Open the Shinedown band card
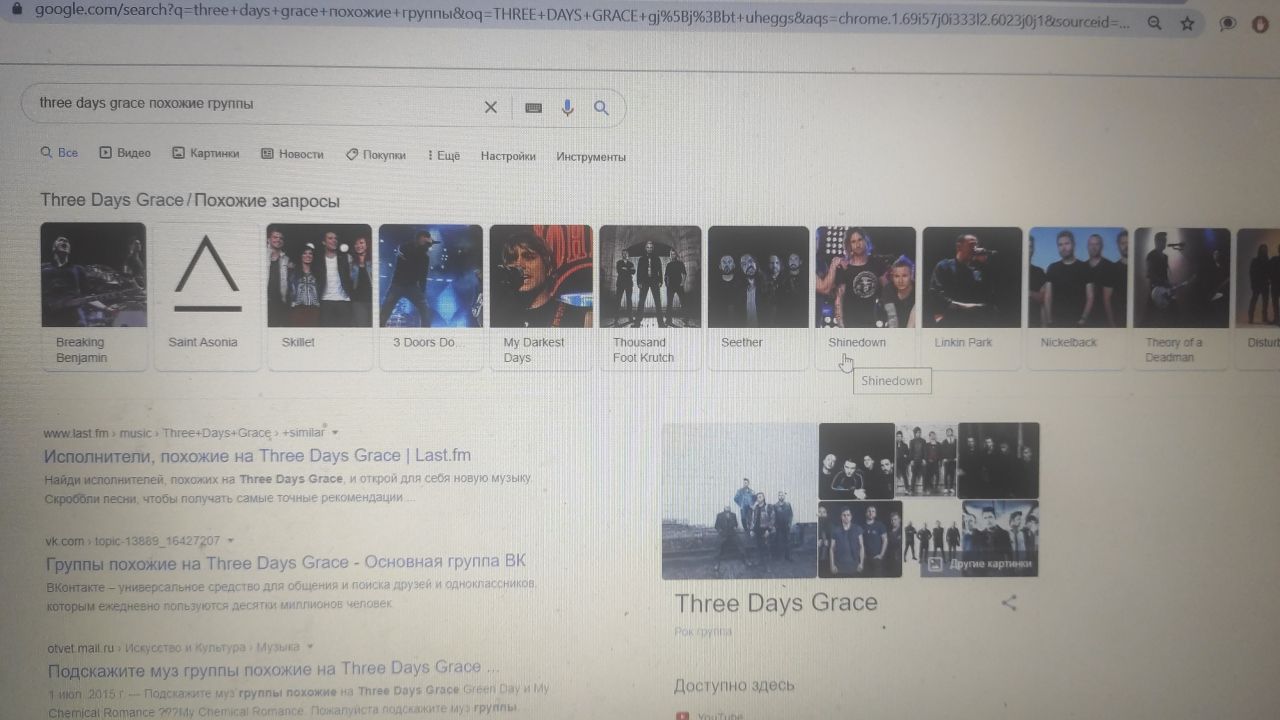This screenshot has height=720, width=1280. click(x=866, y=298)
